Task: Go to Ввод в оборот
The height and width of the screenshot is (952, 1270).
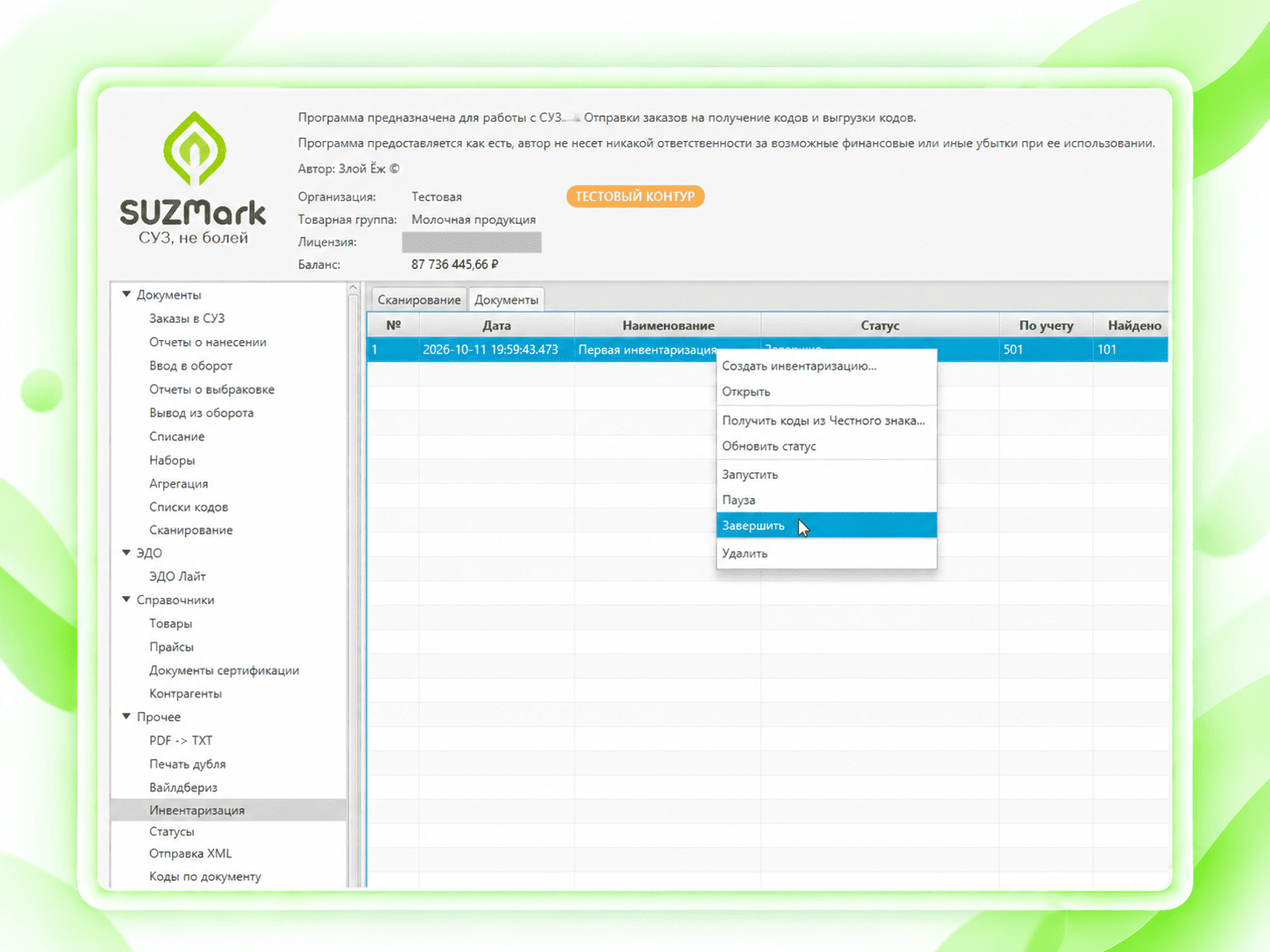Action: (190, 366)
